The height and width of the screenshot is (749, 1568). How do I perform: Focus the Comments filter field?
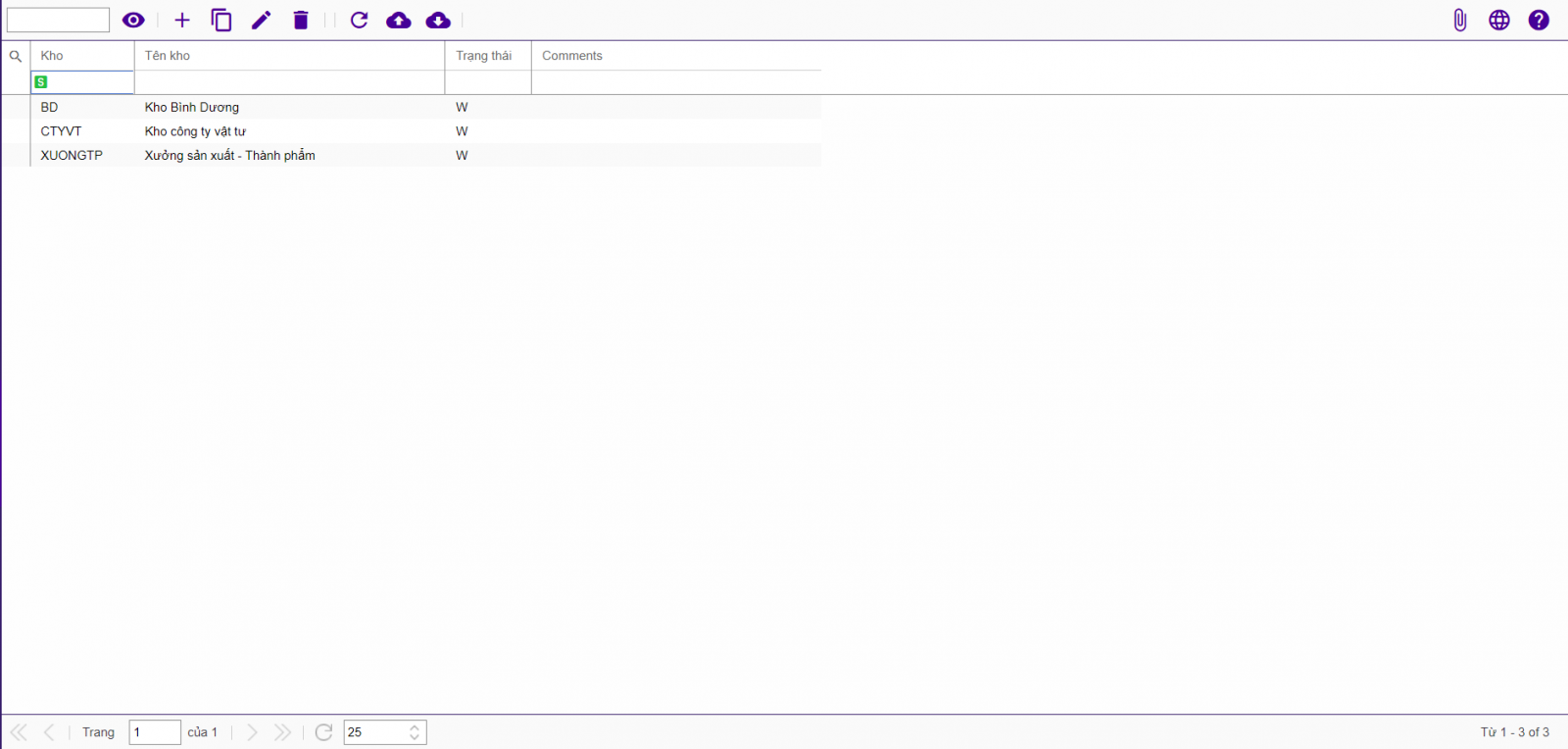tap(676, 82)
